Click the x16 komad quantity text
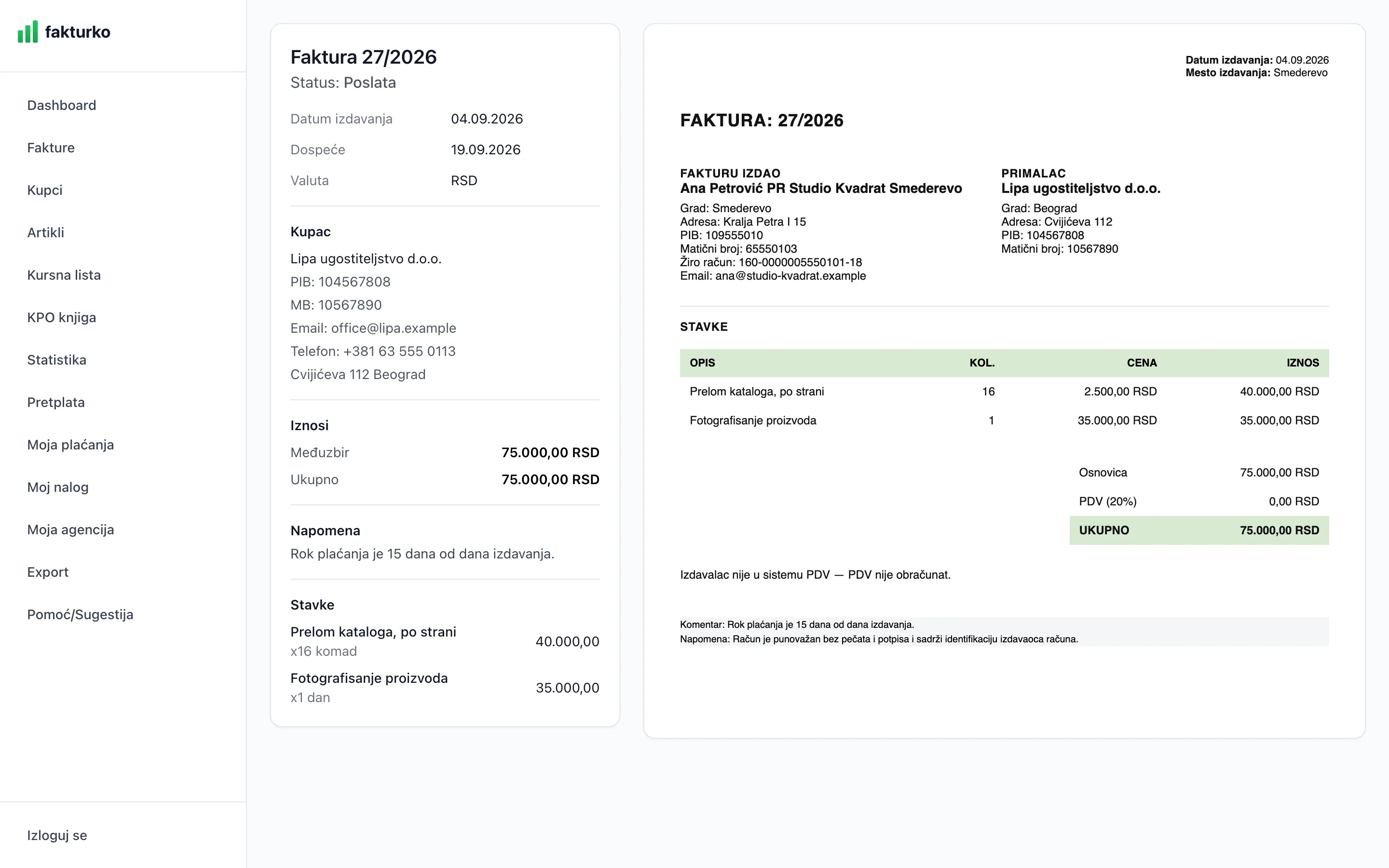This screenshot has width=1389, height=868. tap(324, 651)
